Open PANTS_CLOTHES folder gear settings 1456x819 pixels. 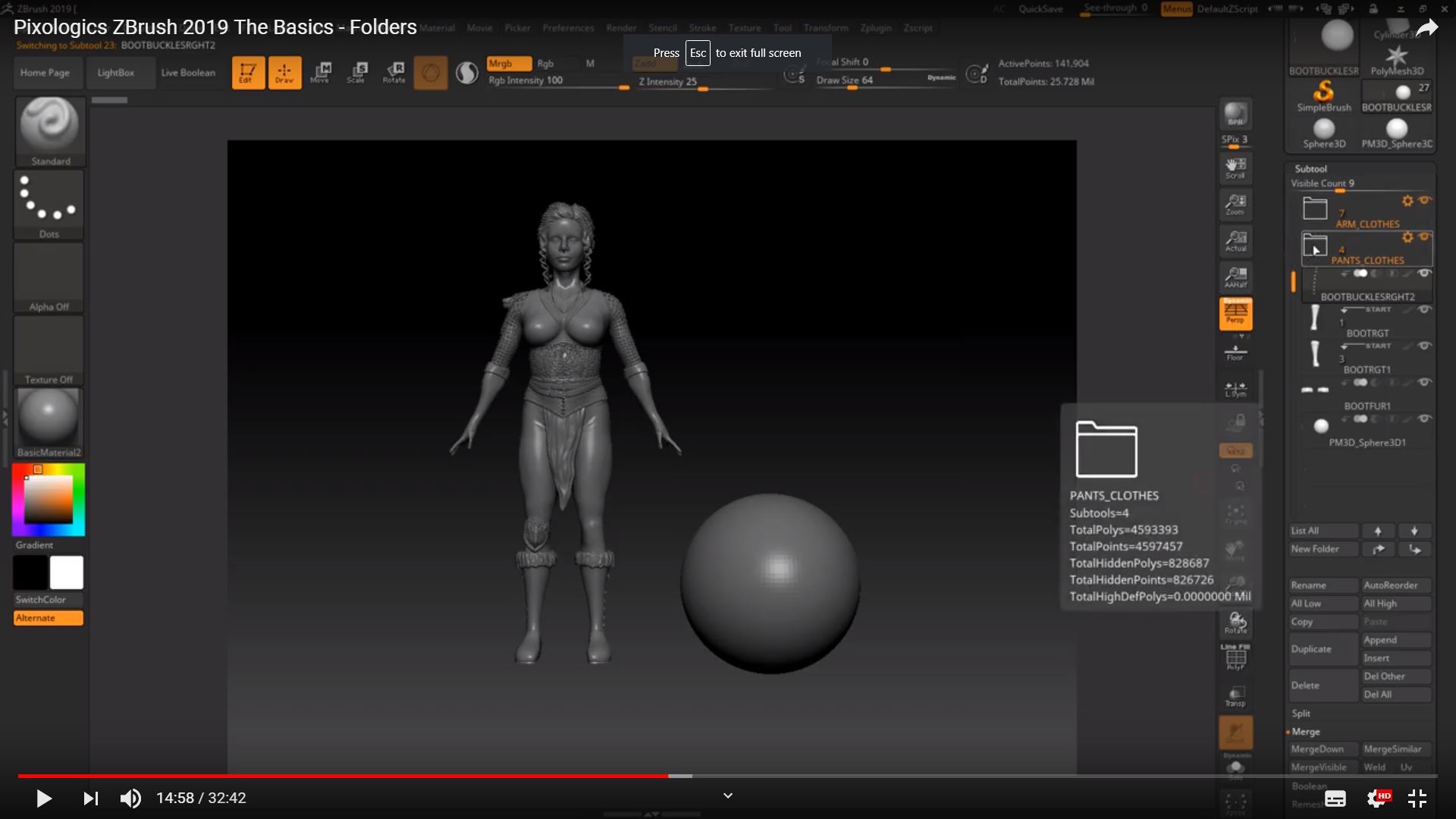[1407, 237]
